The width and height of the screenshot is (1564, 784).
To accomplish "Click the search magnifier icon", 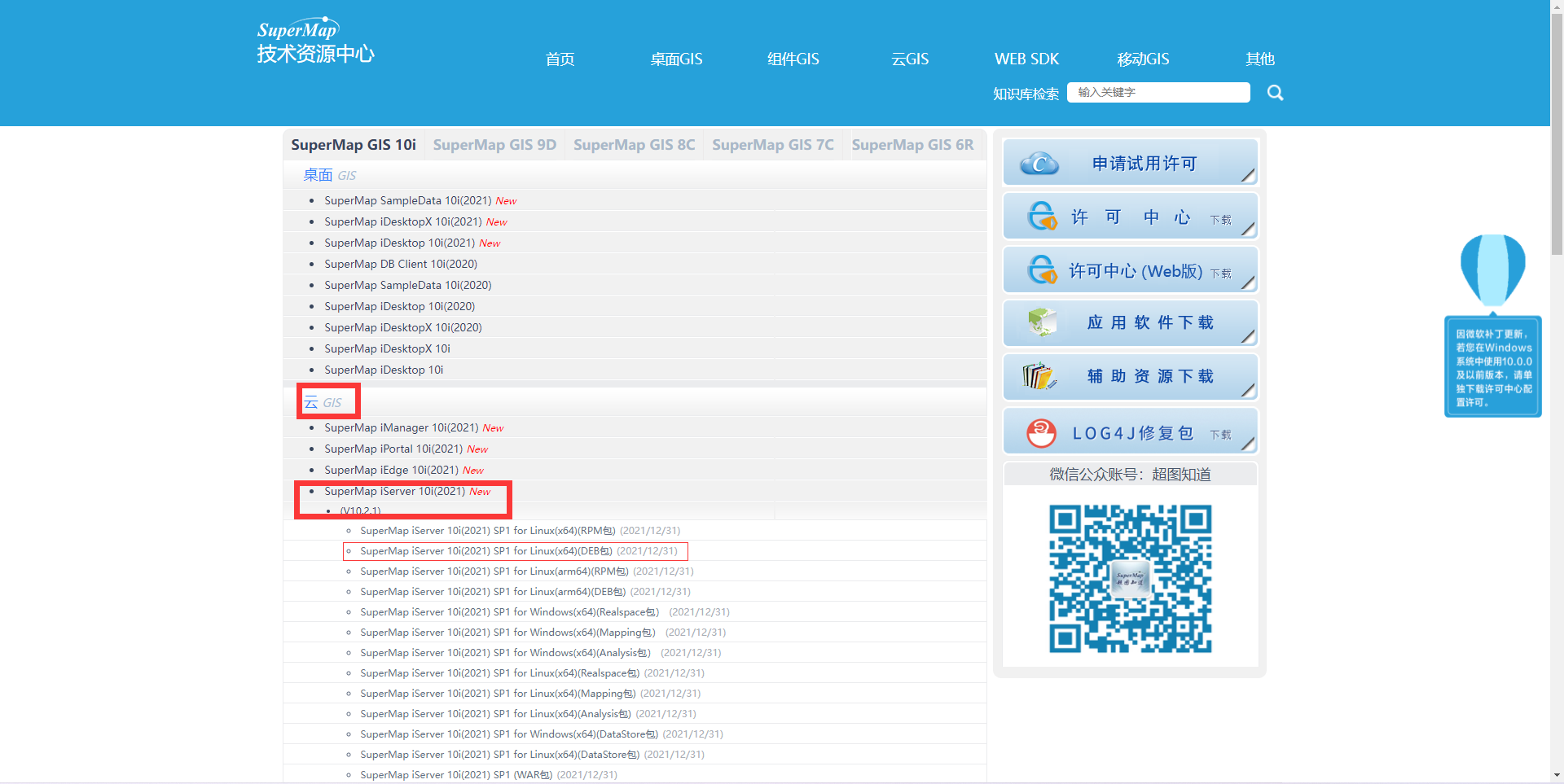I will click(x=1274, y=92).
